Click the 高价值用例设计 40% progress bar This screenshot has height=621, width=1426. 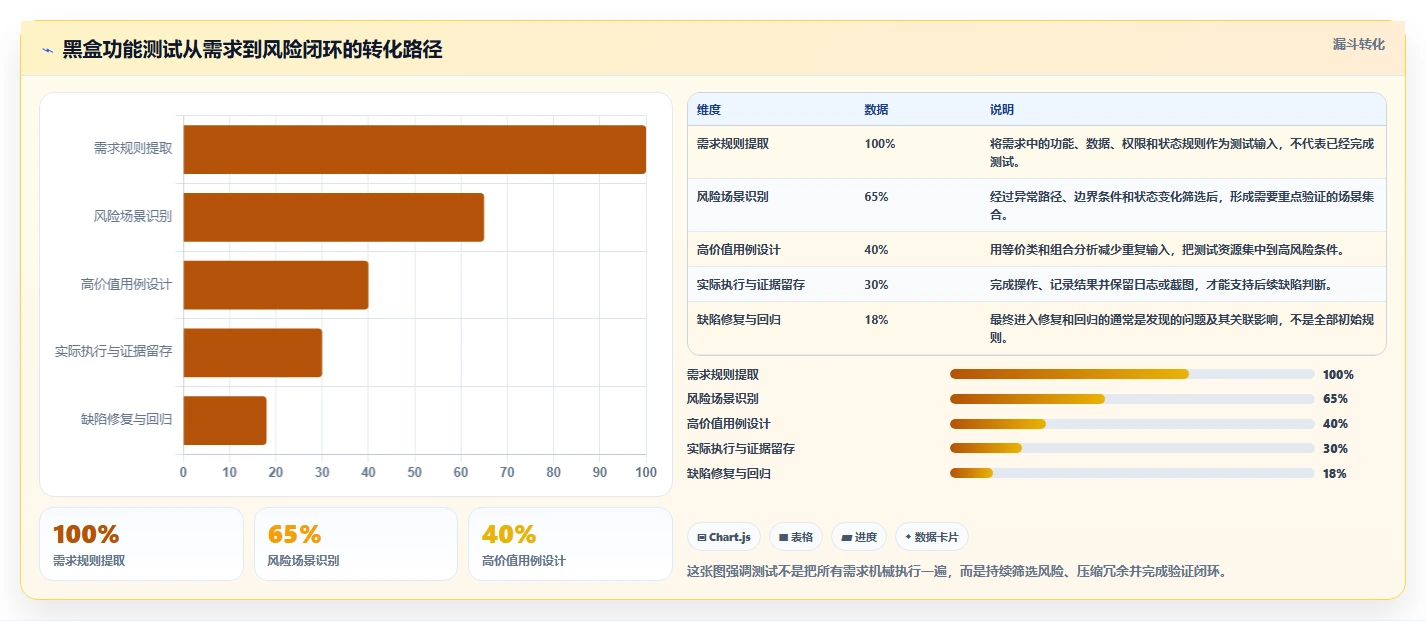point(1132,424)
